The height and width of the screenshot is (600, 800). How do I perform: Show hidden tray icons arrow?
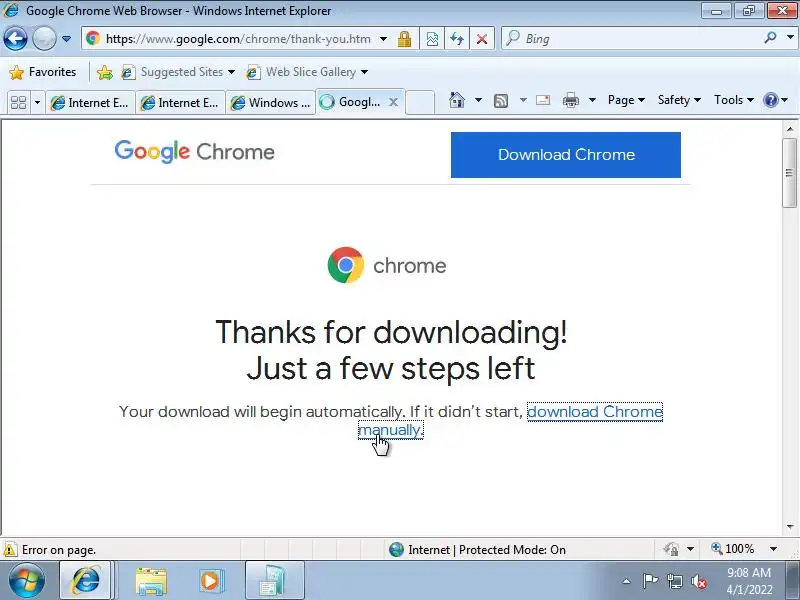coord(627,581)
